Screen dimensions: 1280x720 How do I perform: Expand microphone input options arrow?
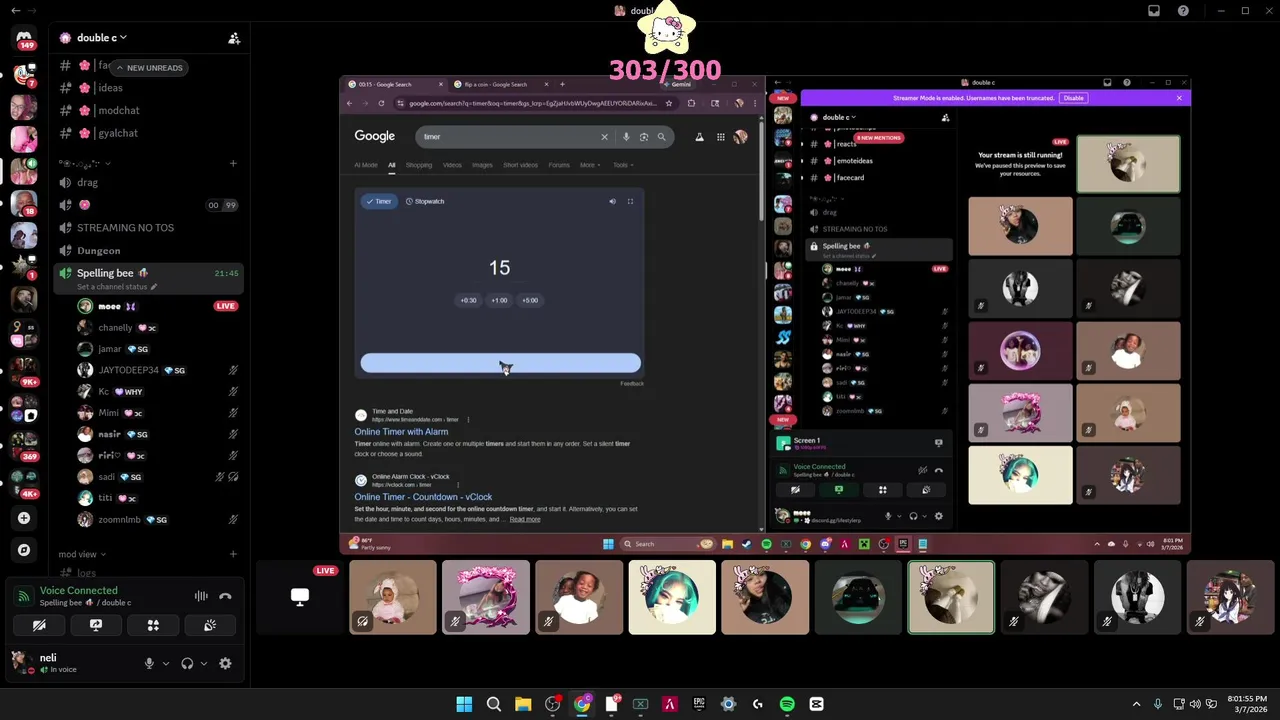(x=166, y=663)
